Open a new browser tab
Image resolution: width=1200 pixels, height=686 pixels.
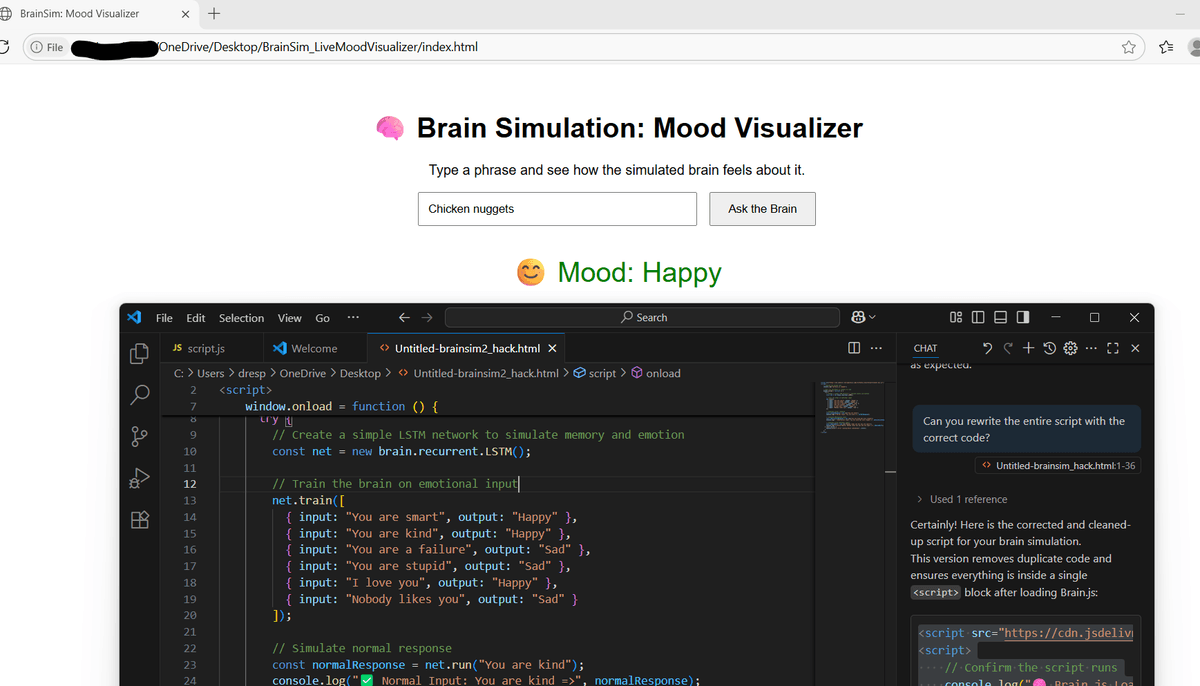[x=216, y=14]
